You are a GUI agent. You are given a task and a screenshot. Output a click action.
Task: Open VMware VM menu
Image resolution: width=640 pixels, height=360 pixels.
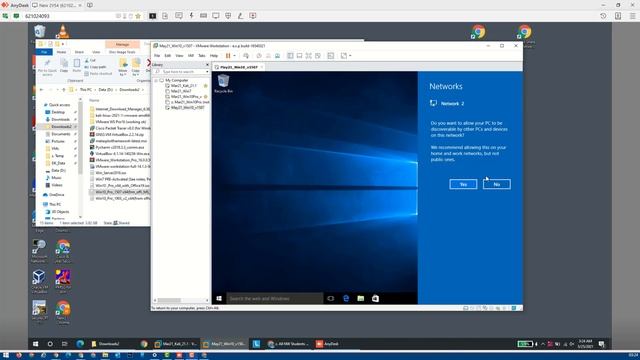191,56
